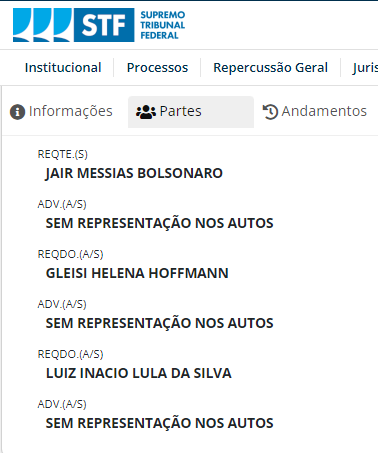This screenshot has height=453, width=378.
Task: Click the party name JAIR MESSIAS BOLSONARO
Action: (x=134, y=173)
